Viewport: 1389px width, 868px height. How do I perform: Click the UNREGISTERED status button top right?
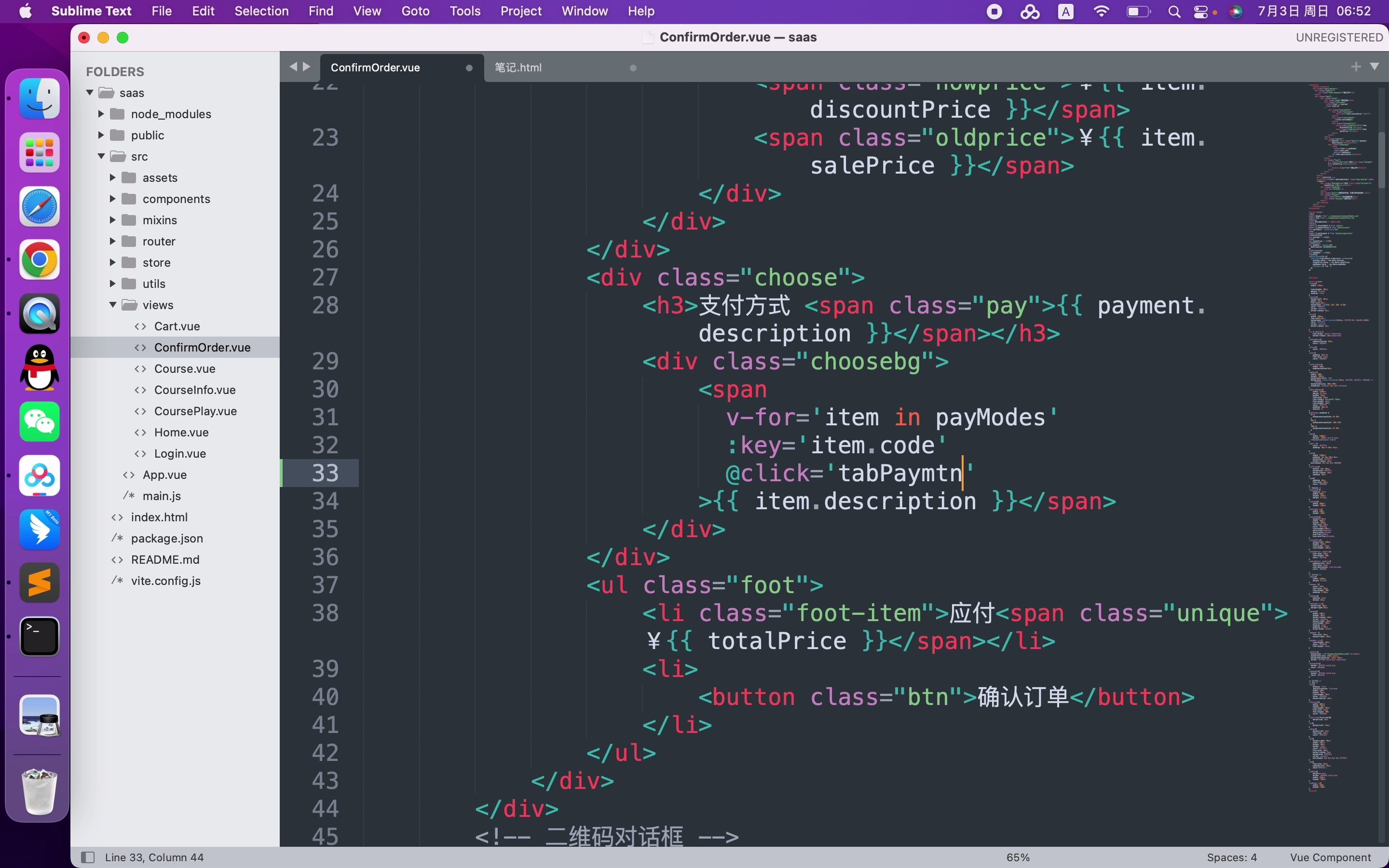(1339, 37)
